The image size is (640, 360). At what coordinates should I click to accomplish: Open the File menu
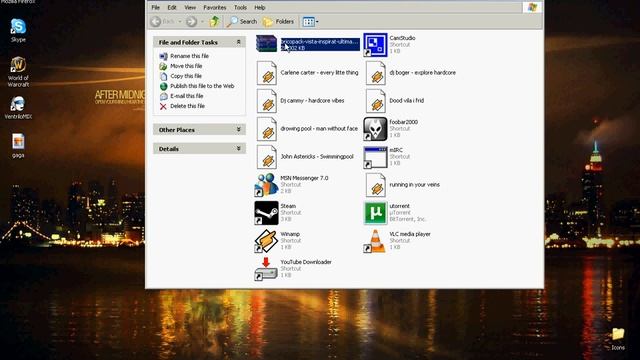(x=156, y=7)
